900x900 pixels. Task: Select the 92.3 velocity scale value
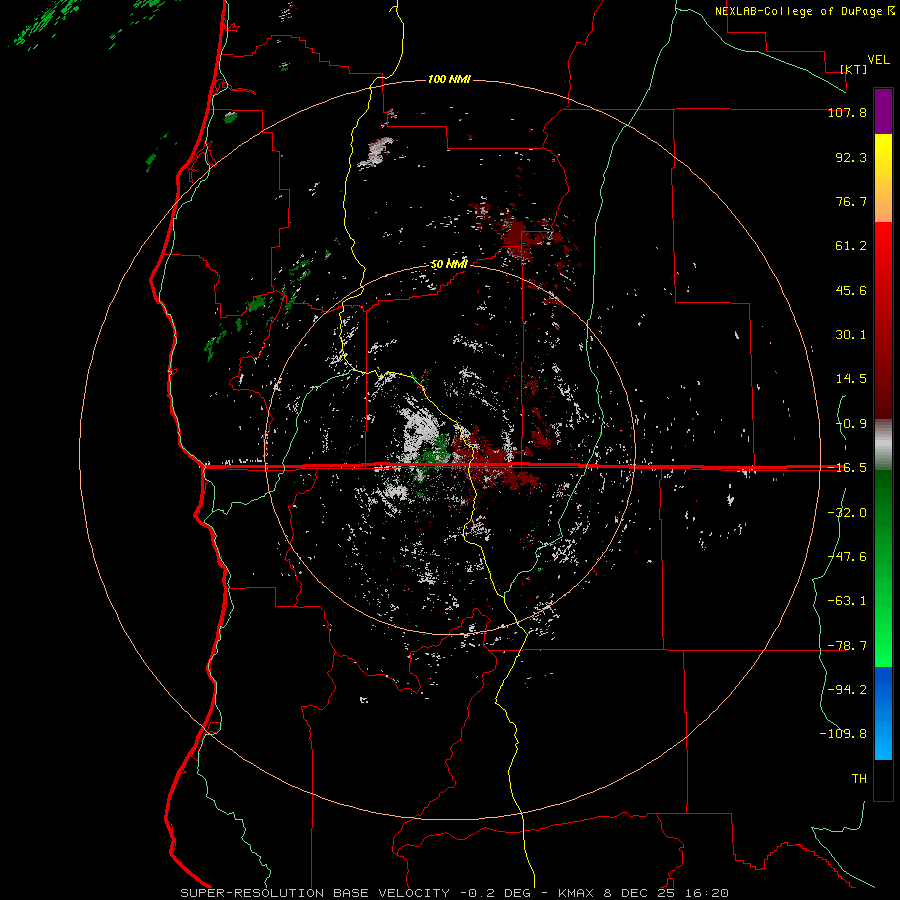851,157
